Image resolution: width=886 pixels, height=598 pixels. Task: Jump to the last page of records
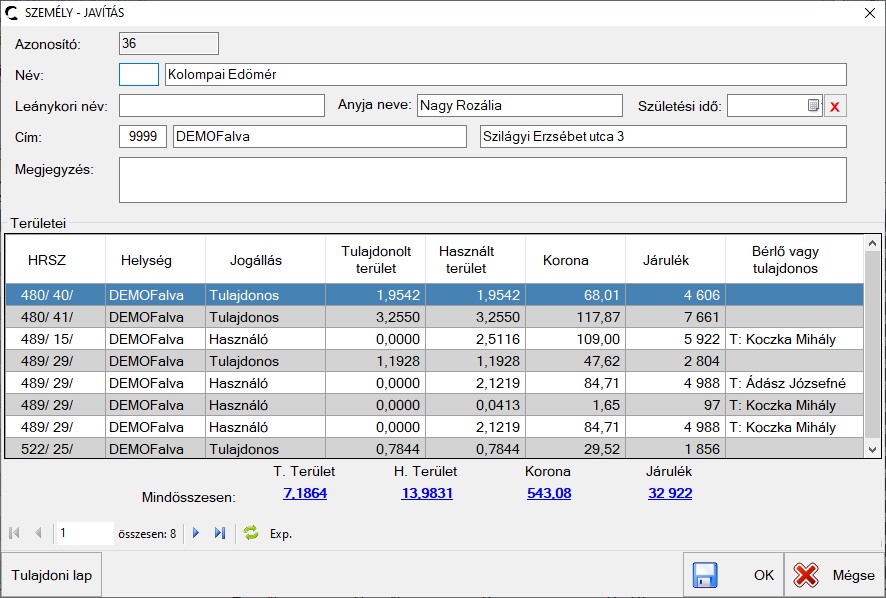(x=220, y=533)
